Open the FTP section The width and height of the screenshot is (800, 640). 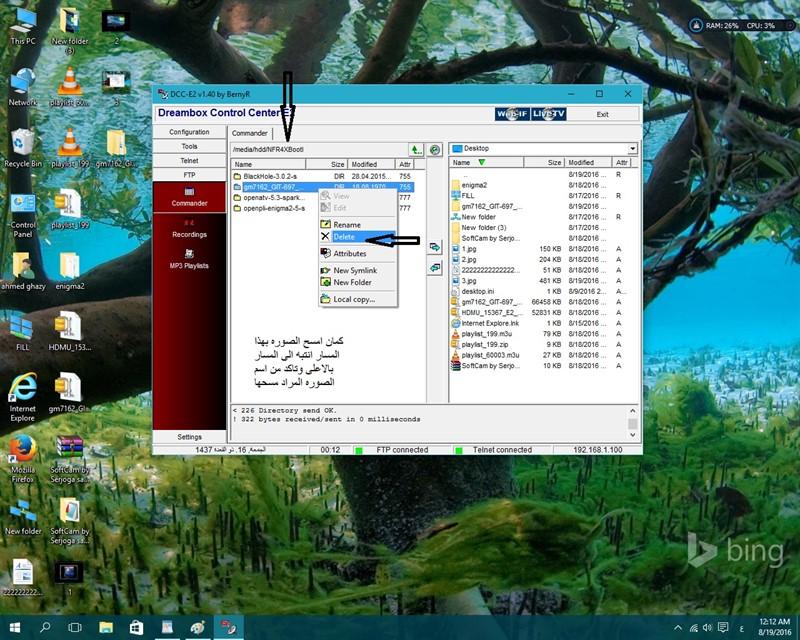pyautogui.click(x=189, y=175)
